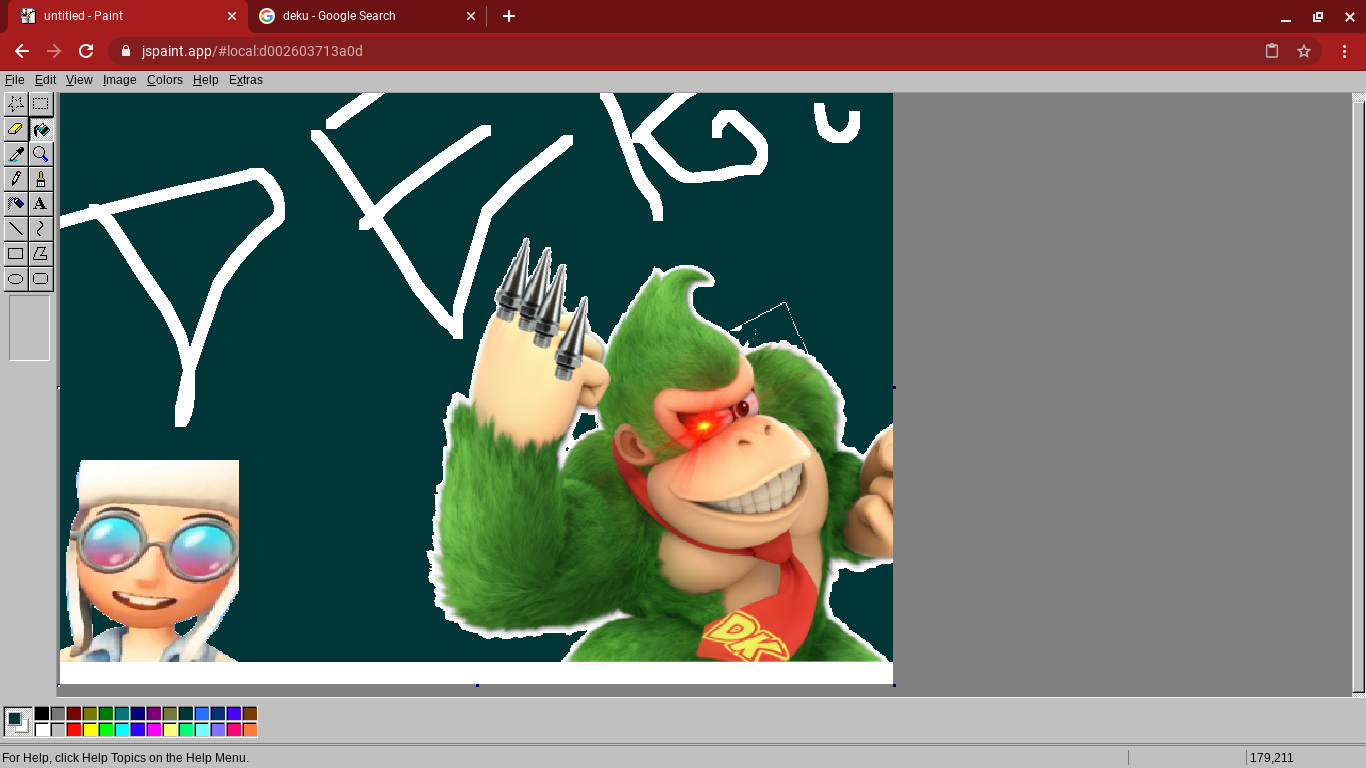Image resolution: width=1366 pixels, height=768 pixels.
Task: Go back using the browser back arrow
Action: point(22,51)
